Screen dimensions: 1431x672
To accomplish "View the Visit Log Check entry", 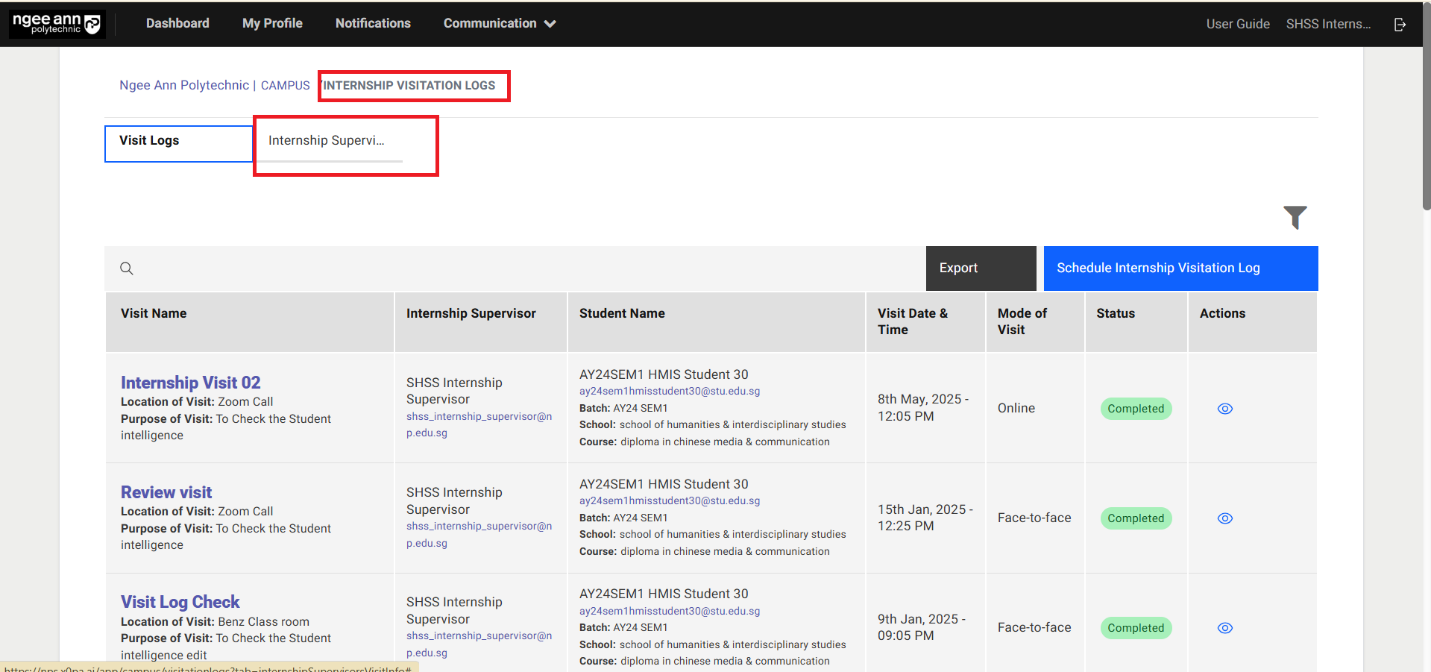I will pyautogui.click(x=1224, y=628).
